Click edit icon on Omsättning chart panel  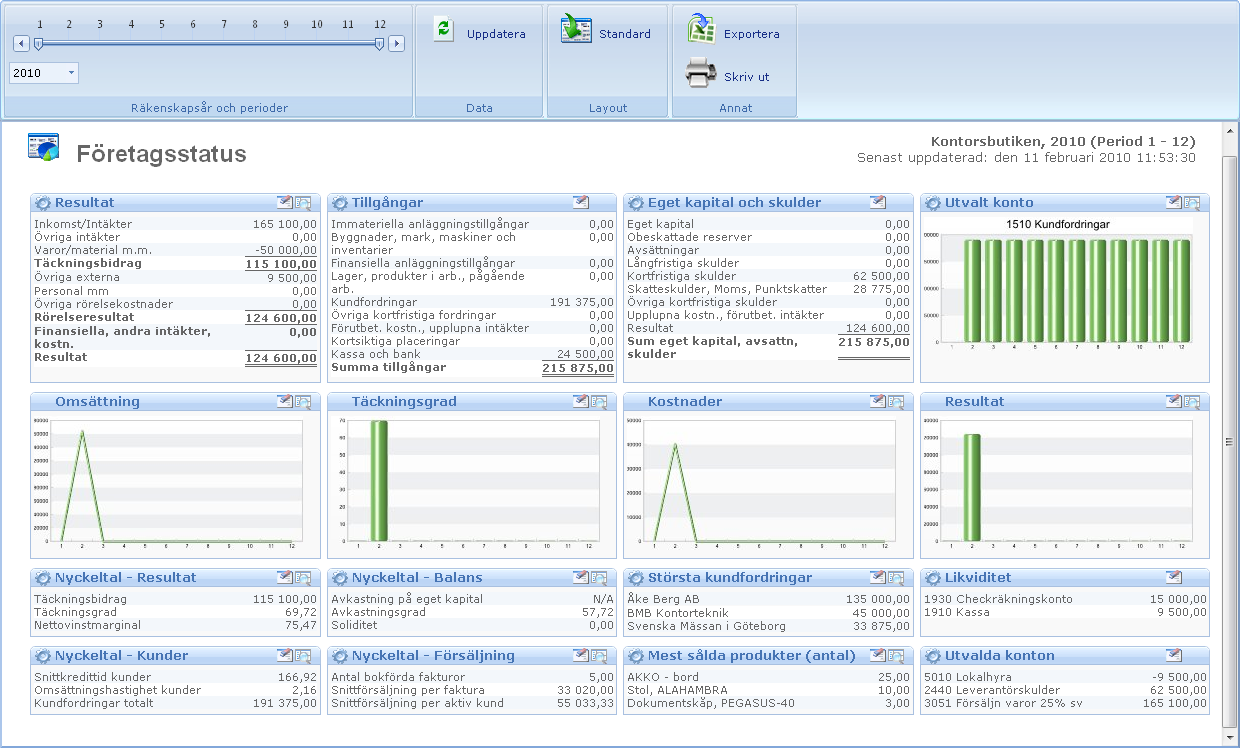coord(284,401)
